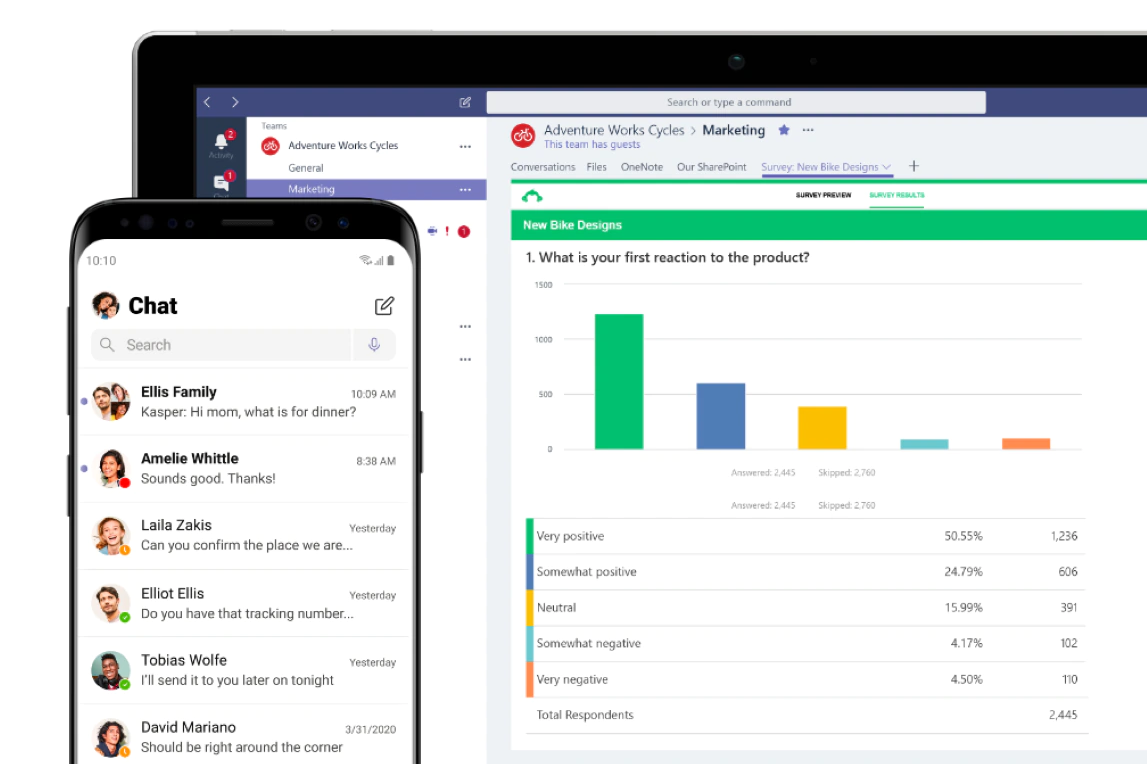The image size is (1147, 764).
Task: Click the Search or type a command box
Action: pyautogui.click(x=735, y=102)
